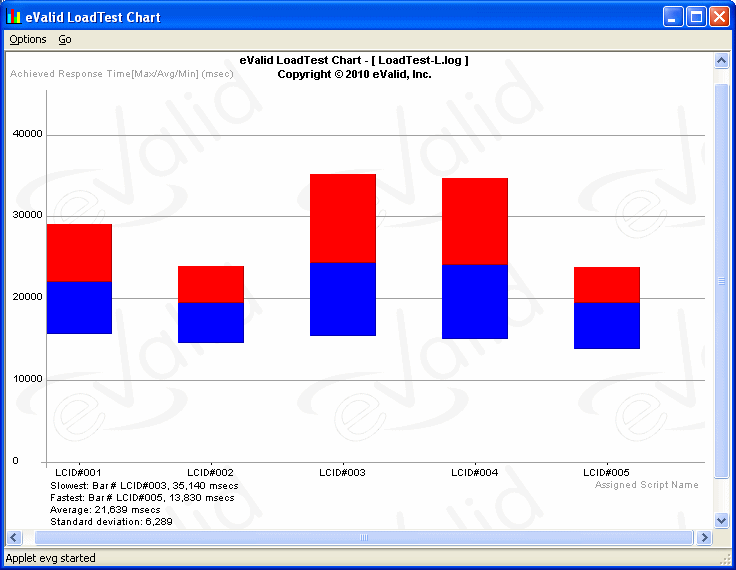Image resolution: width=736 pixels, height=570 pixels.
Task: Click the red max segment of LCID#001 bar
Action: 79,253
